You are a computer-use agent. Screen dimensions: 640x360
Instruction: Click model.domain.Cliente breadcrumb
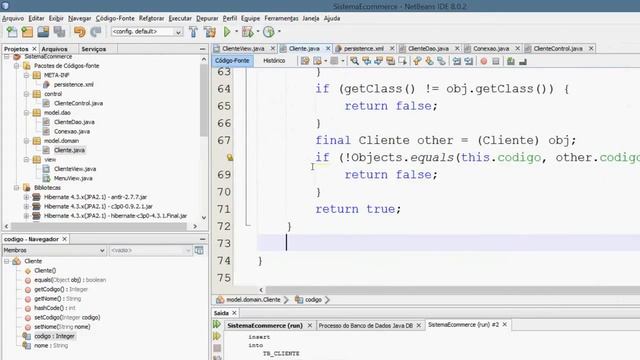pos(253,300)
